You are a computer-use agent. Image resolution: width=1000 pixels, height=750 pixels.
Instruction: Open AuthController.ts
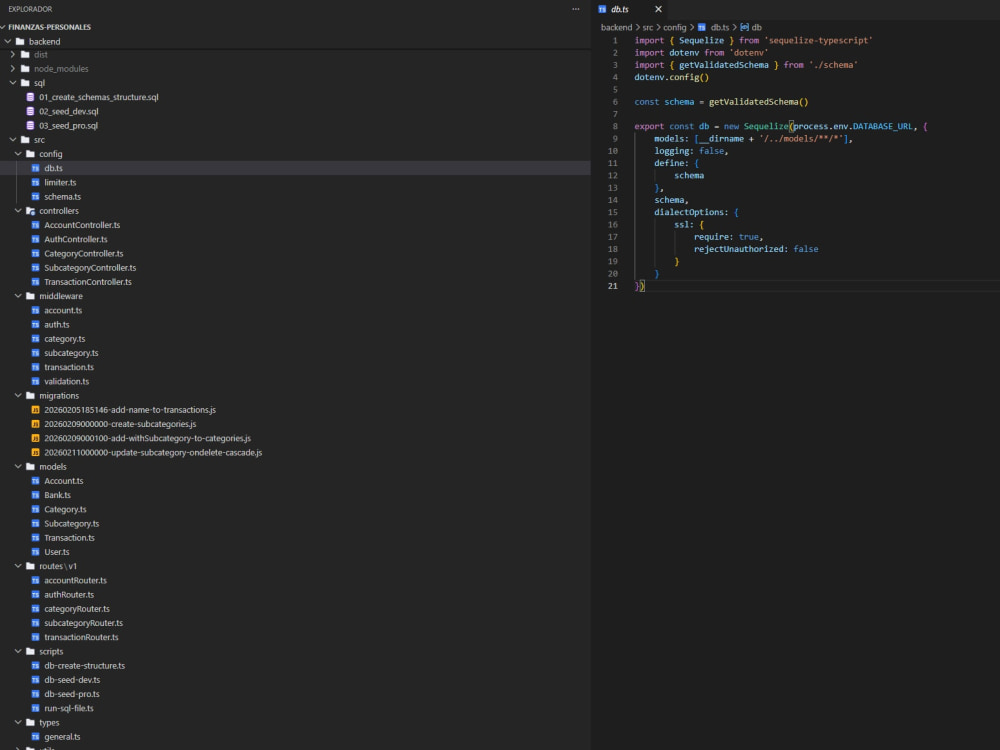[75, 239]
